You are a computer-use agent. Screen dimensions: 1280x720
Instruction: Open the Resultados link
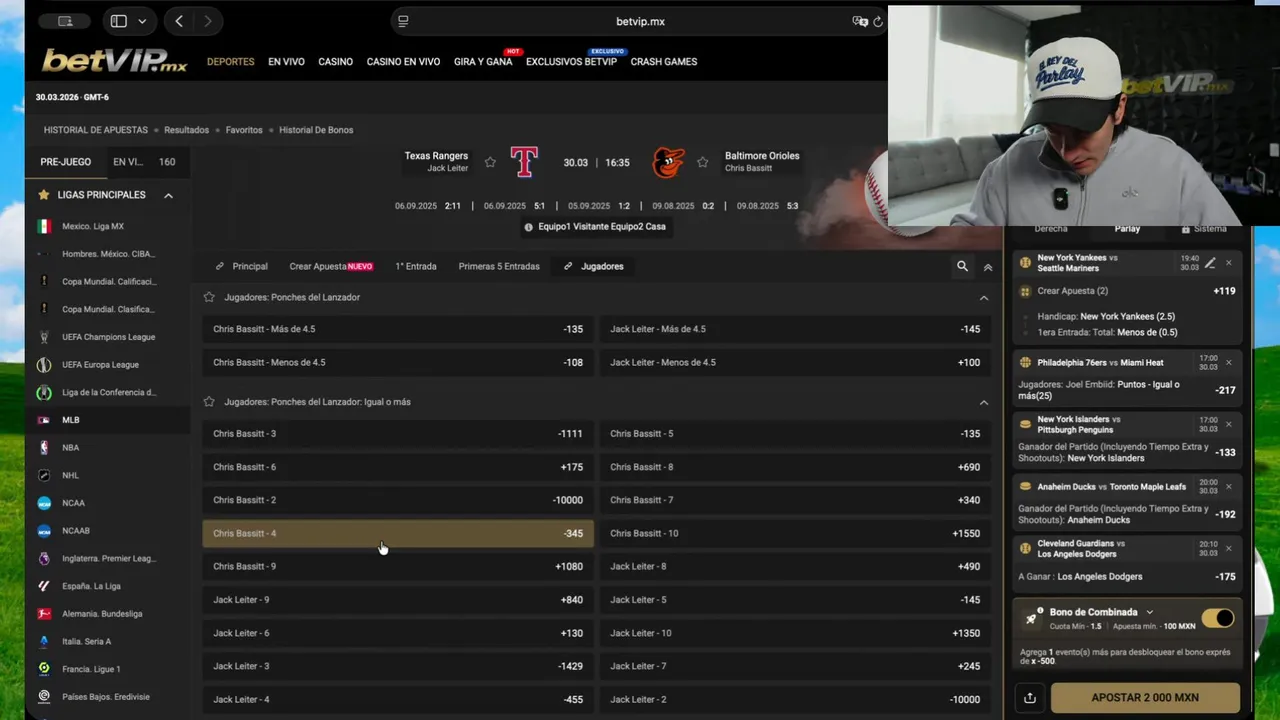click(186, 130)
